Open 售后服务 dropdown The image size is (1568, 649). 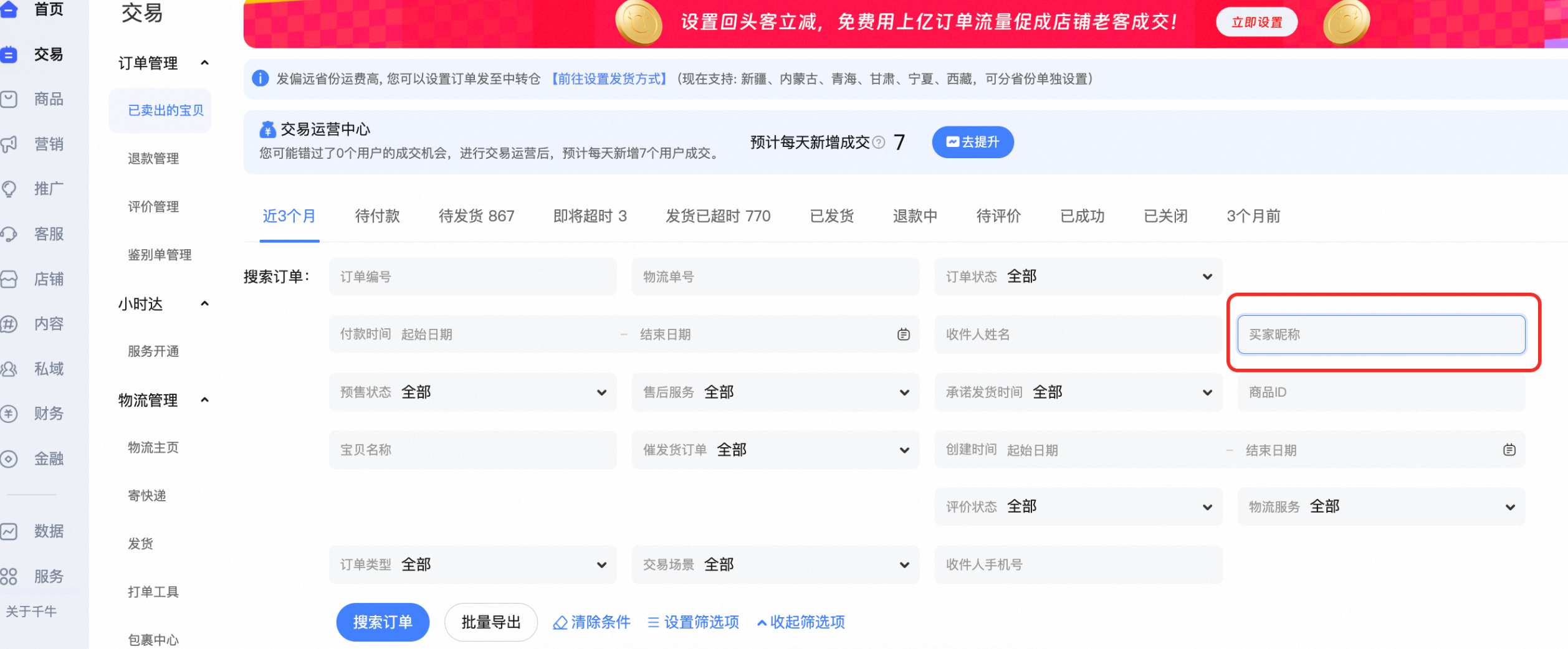click(x=775, y=392)
